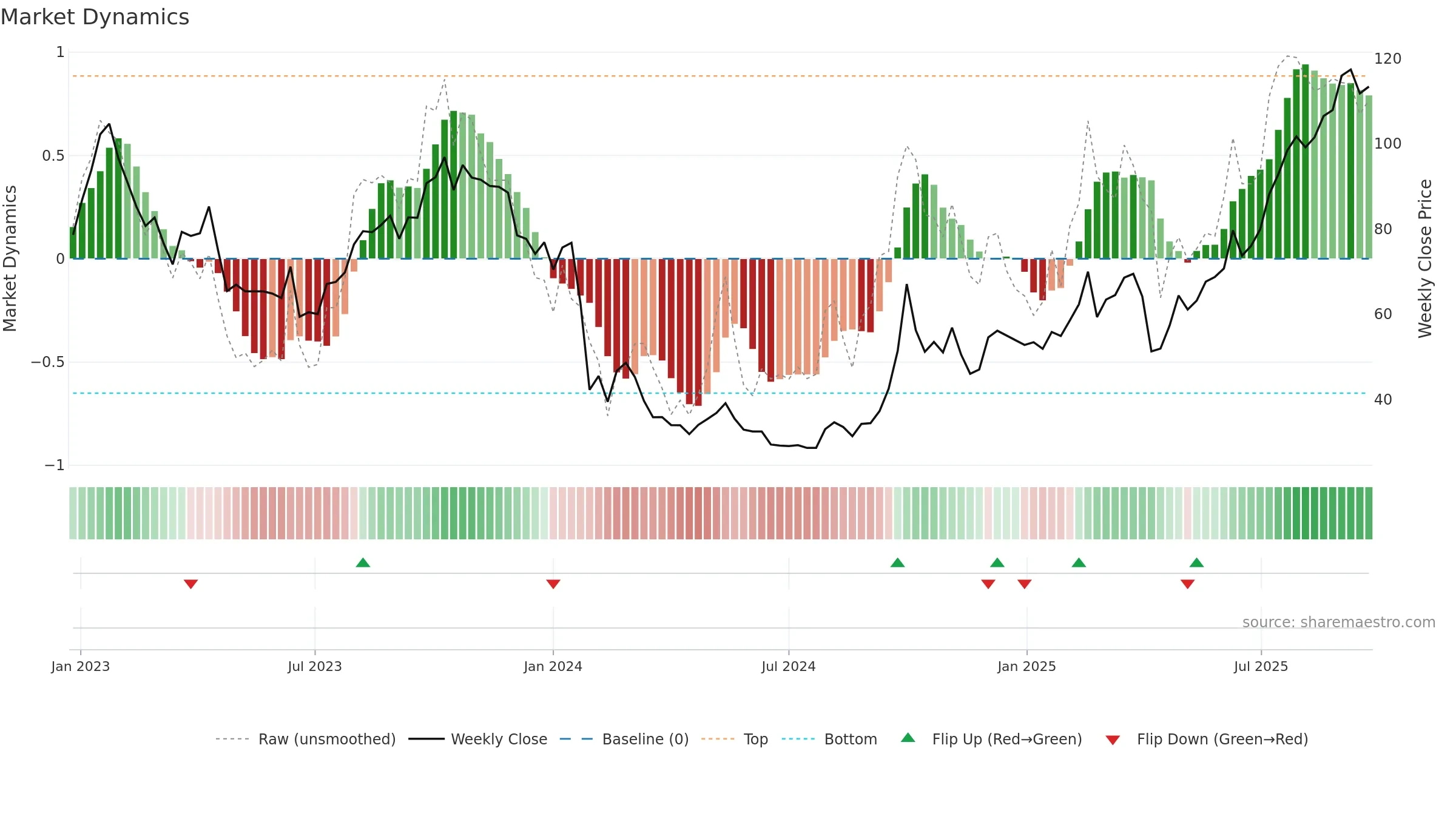The width and height of the screenshot is (1456, 819).
Task: Click the Flip Down (Green→Red) legend label
Action: (1222, 739)
